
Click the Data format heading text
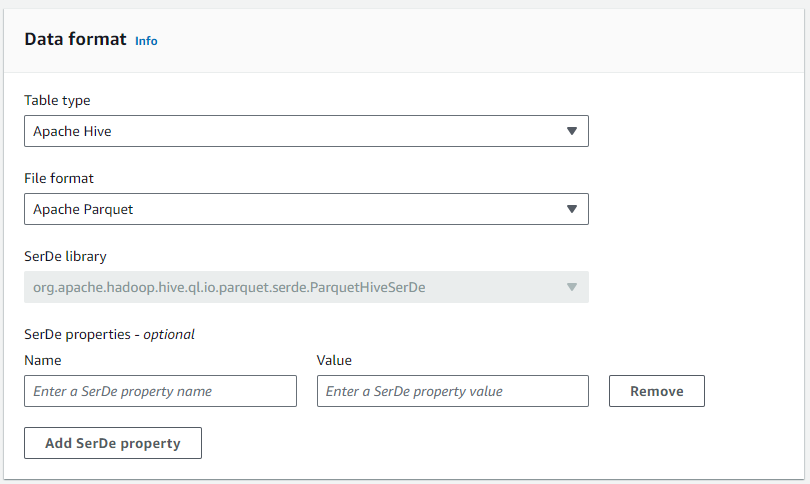[x=76, y=40]
